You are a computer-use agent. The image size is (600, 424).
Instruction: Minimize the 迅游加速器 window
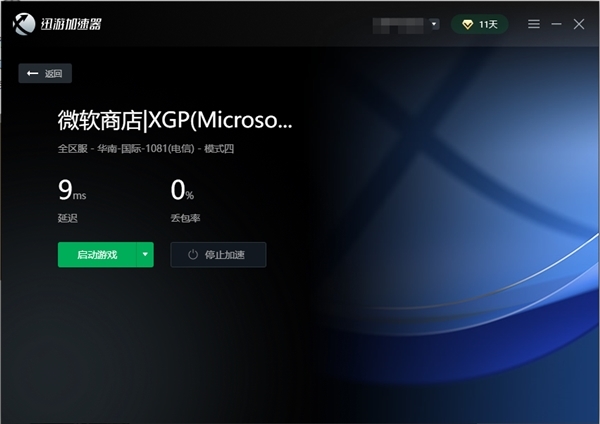pyautogui.click(x=556, y=24)
